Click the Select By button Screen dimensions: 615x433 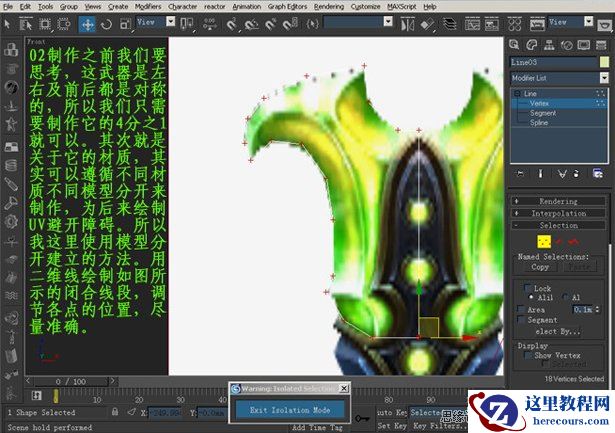coord(558,331)
